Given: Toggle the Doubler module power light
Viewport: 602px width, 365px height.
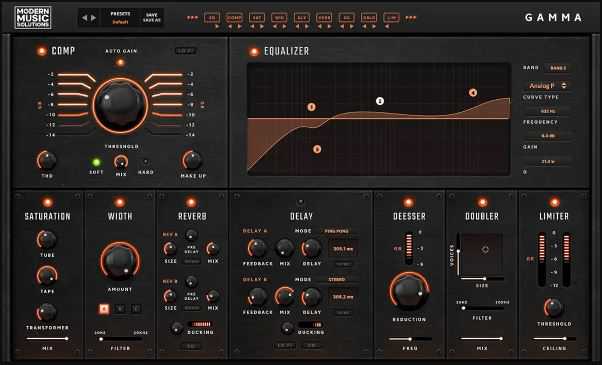Looking at the screenshot, I should coord(482,202).
